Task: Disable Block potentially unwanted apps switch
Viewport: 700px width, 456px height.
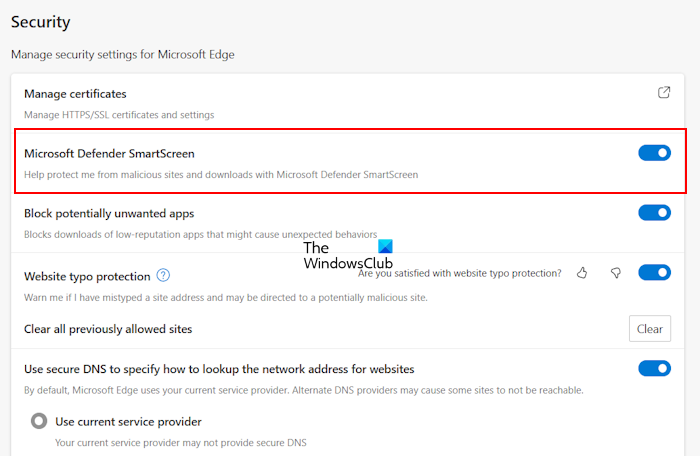Action: (654, 213)
